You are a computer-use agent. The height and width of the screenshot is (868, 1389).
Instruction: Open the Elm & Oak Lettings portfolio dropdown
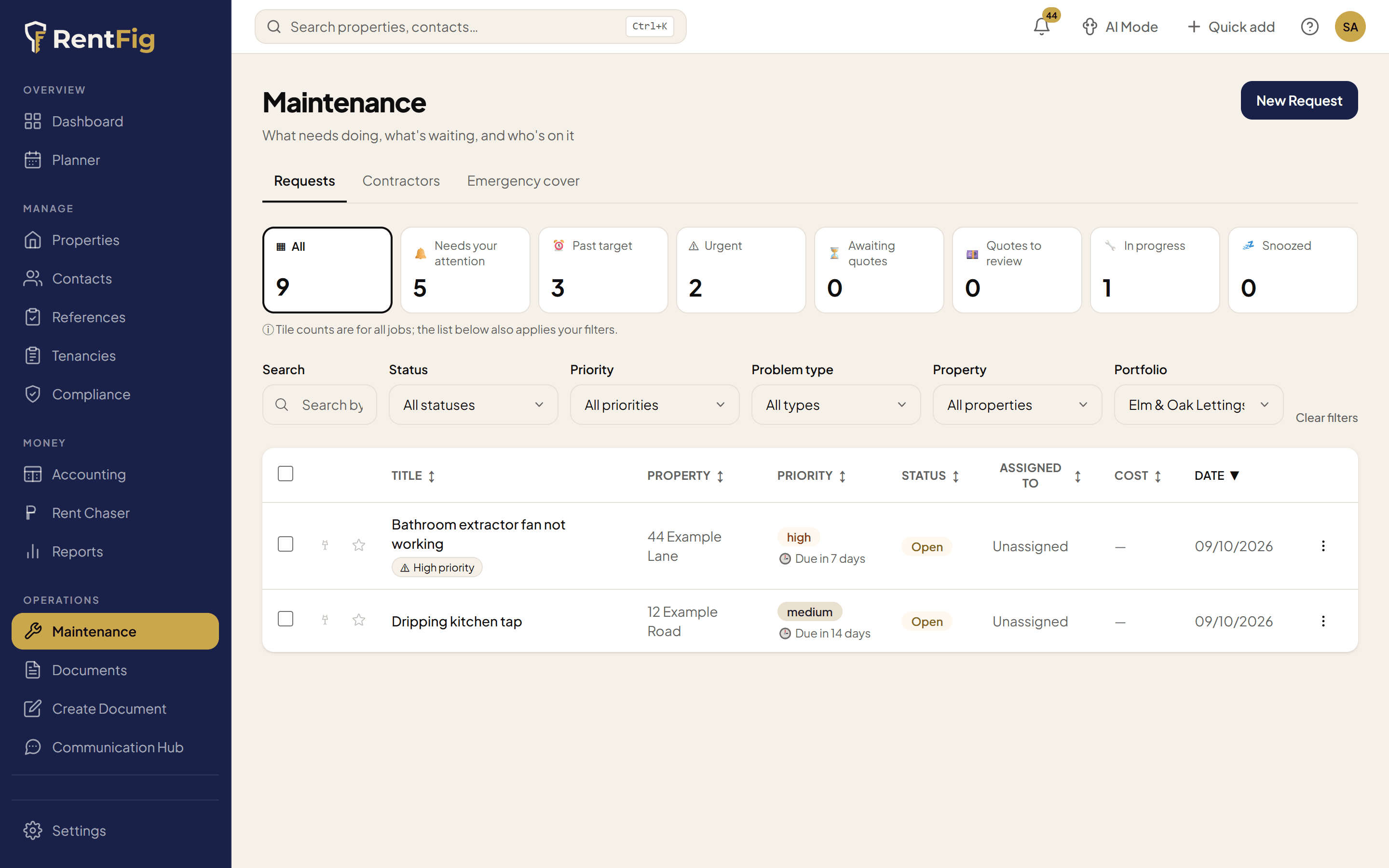coord(1198,405)
